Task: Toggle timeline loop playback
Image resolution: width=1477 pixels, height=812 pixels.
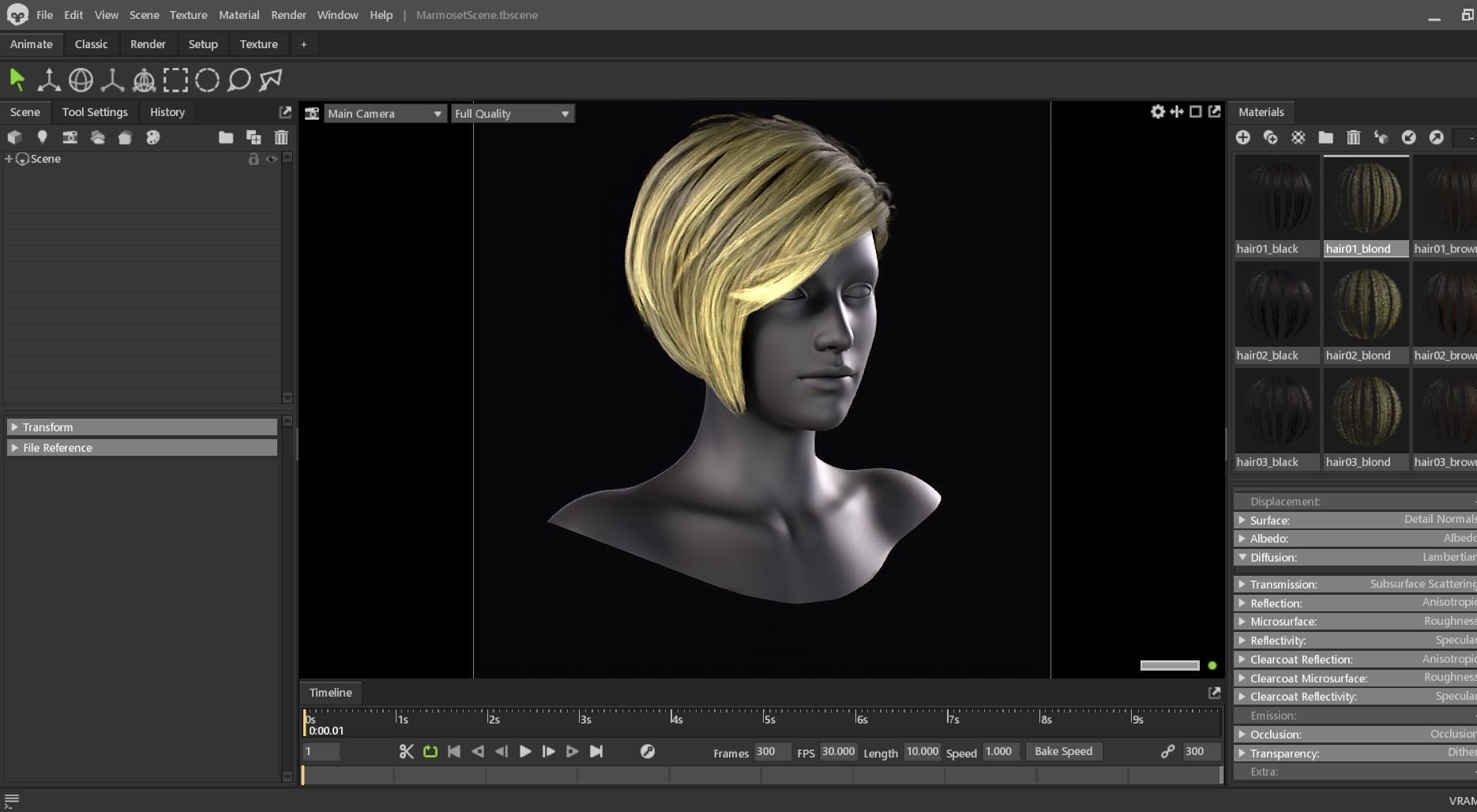Action: point(430,752)
